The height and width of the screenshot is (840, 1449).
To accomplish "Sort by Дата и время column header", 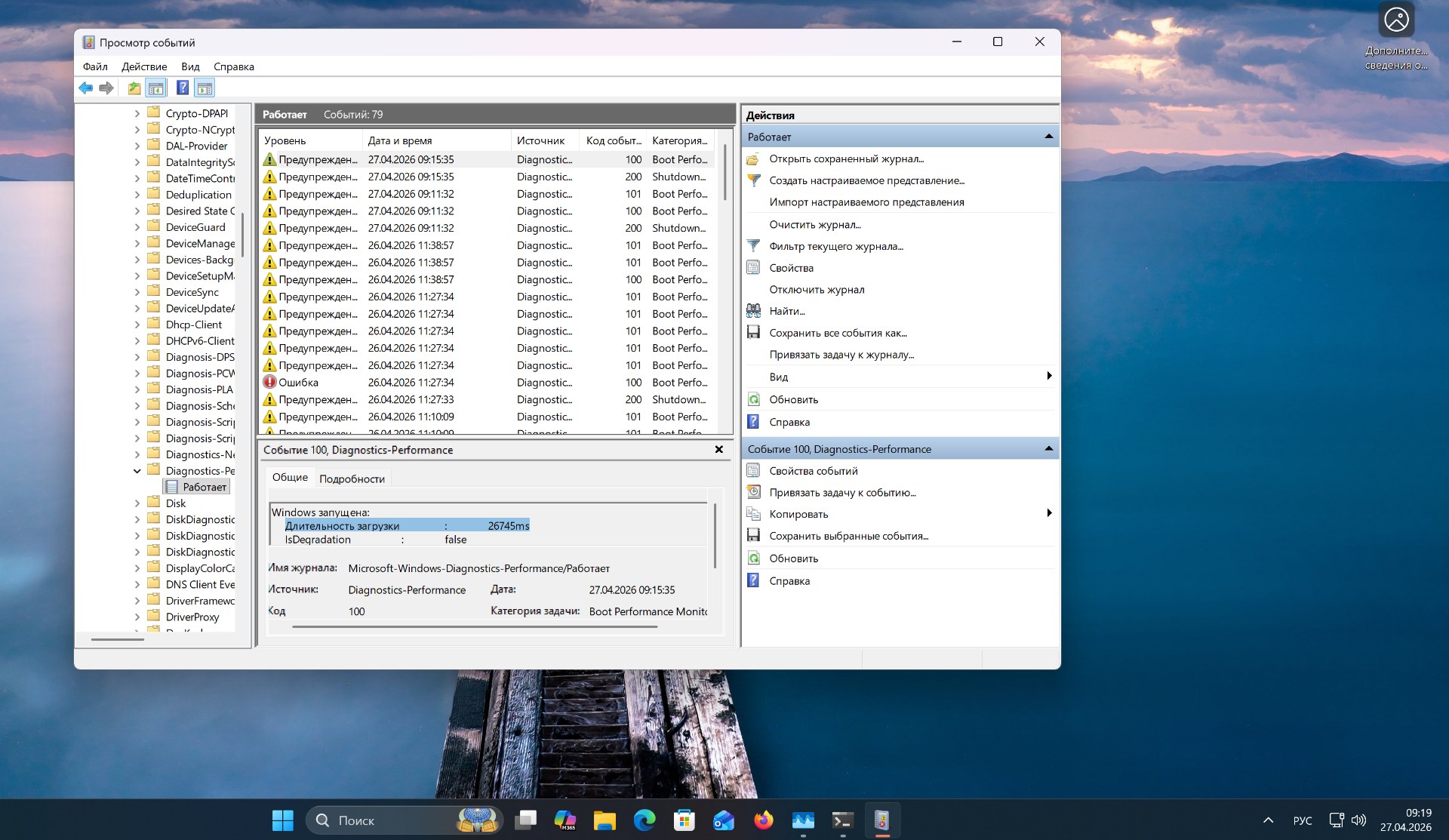I will tap(400, 140).
